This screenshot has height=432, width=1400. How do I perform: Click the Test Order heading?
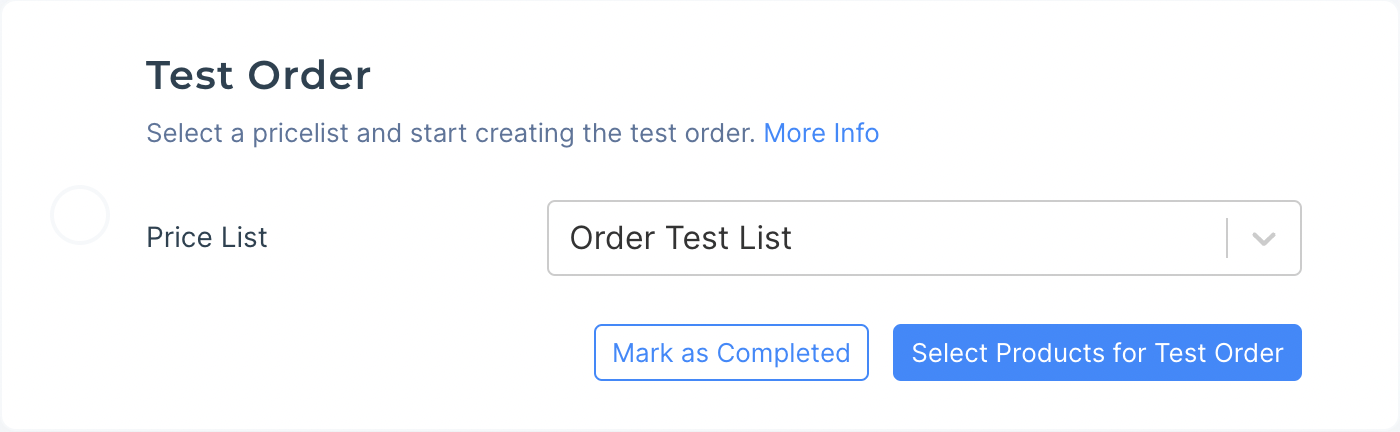[x=259, y=76]
